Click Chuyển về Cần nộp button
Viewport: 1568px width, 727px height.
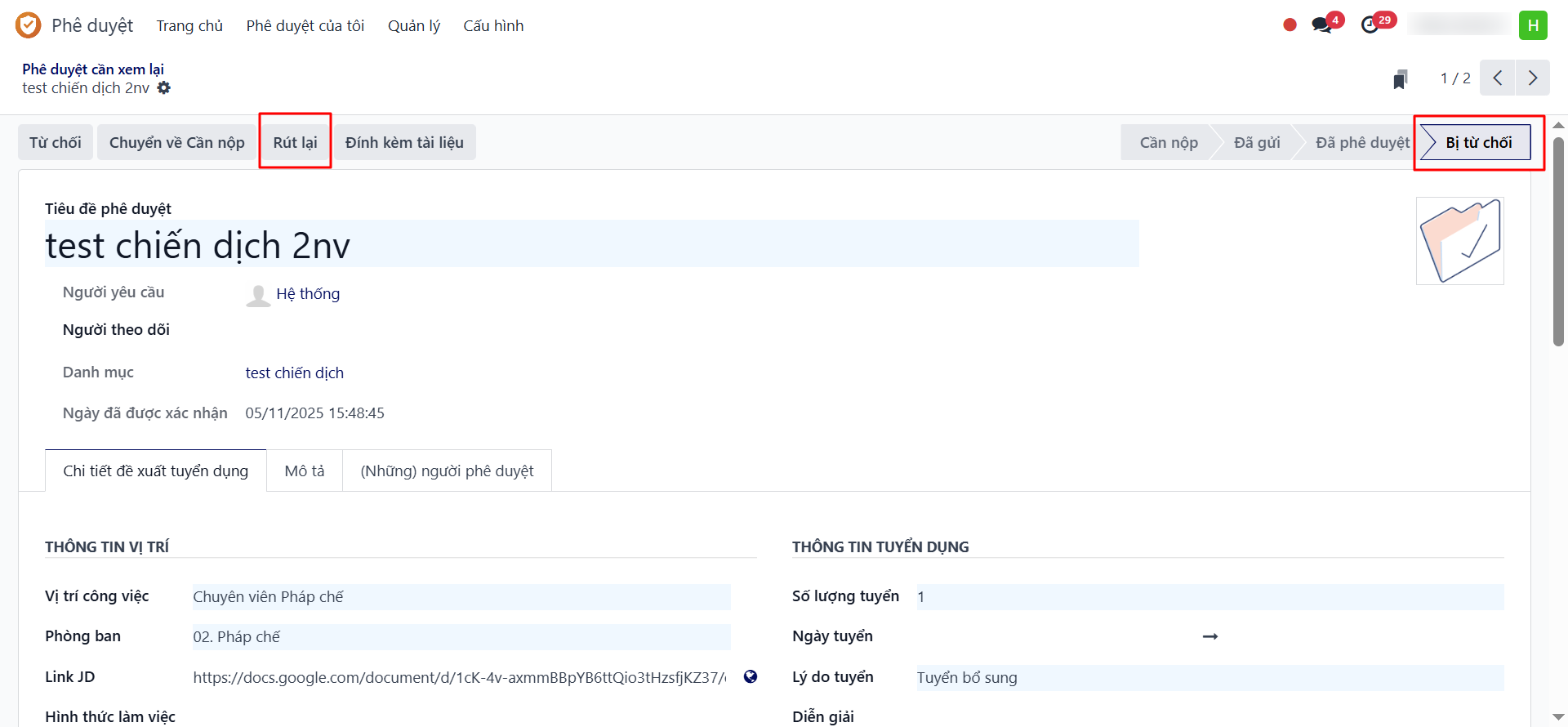click(176, 142)
